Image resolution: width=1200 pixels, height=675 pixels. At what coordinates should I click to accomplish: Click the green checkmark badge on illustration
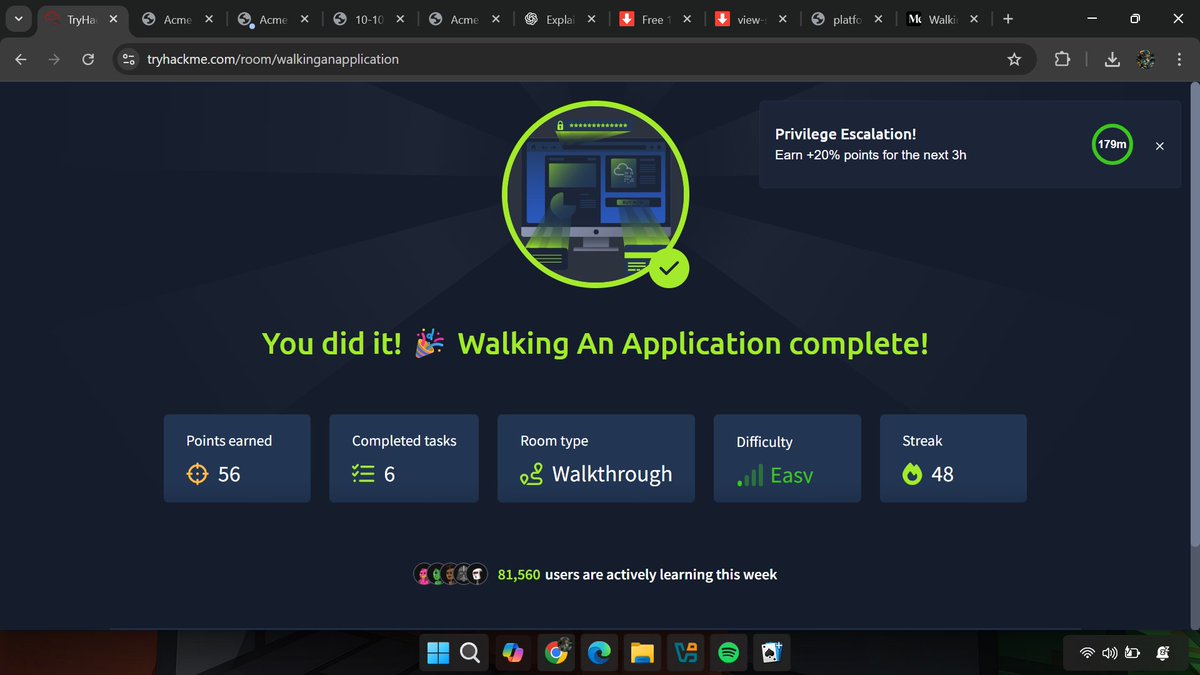tap(669, 267)
